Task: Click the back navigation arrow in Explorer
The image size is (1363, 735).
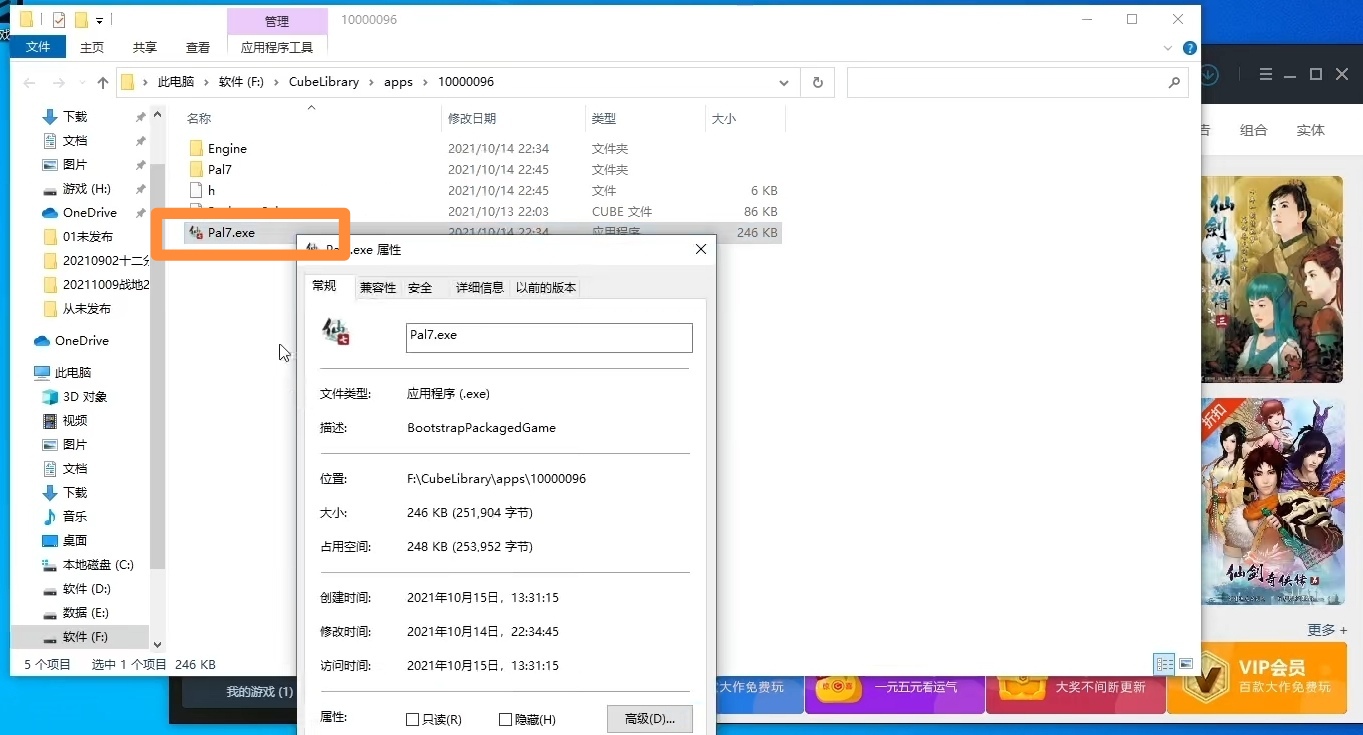Action: [30, 82]
